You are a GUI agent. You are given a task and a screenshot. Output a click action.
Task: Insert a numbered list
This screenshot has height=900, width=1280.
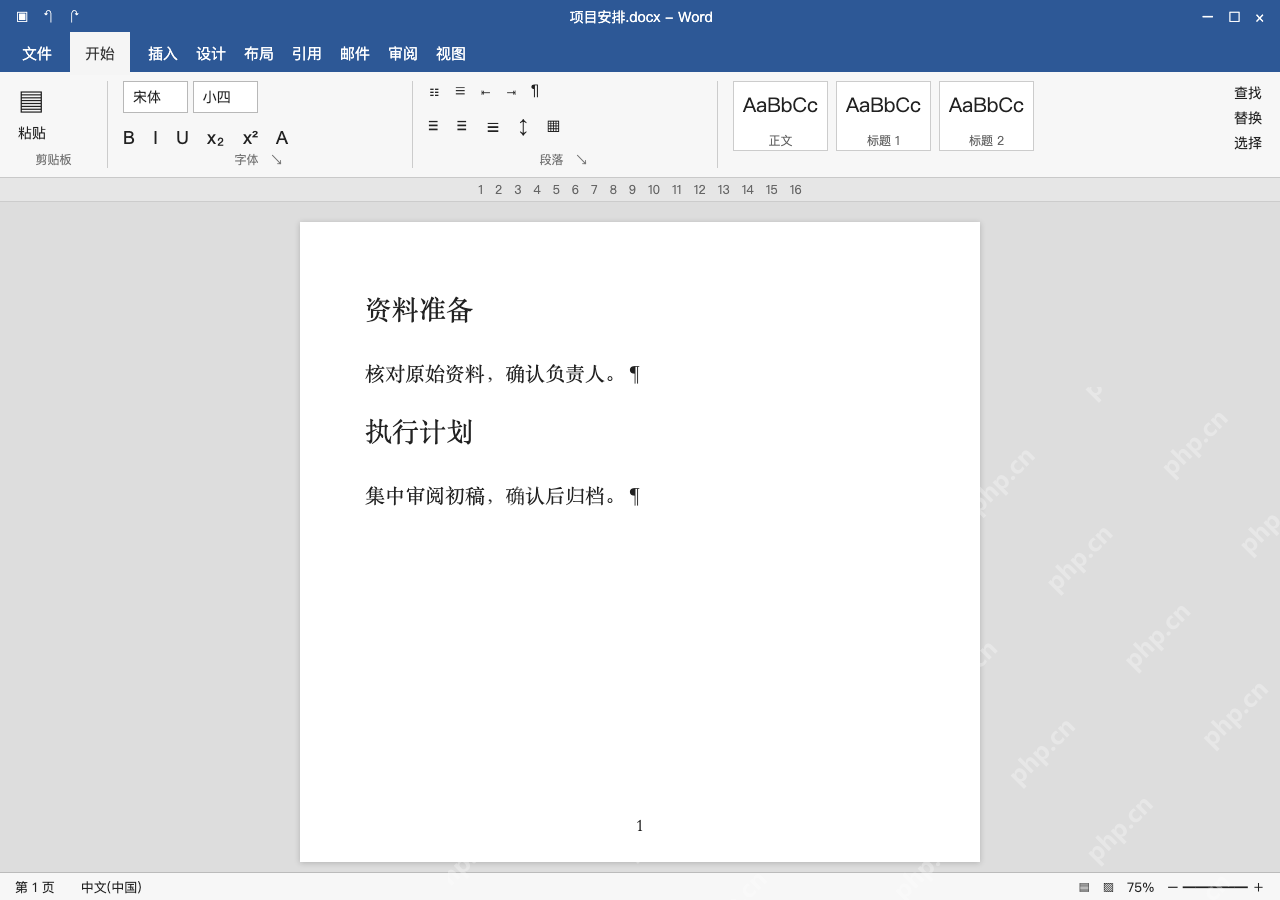click(460, 91)
